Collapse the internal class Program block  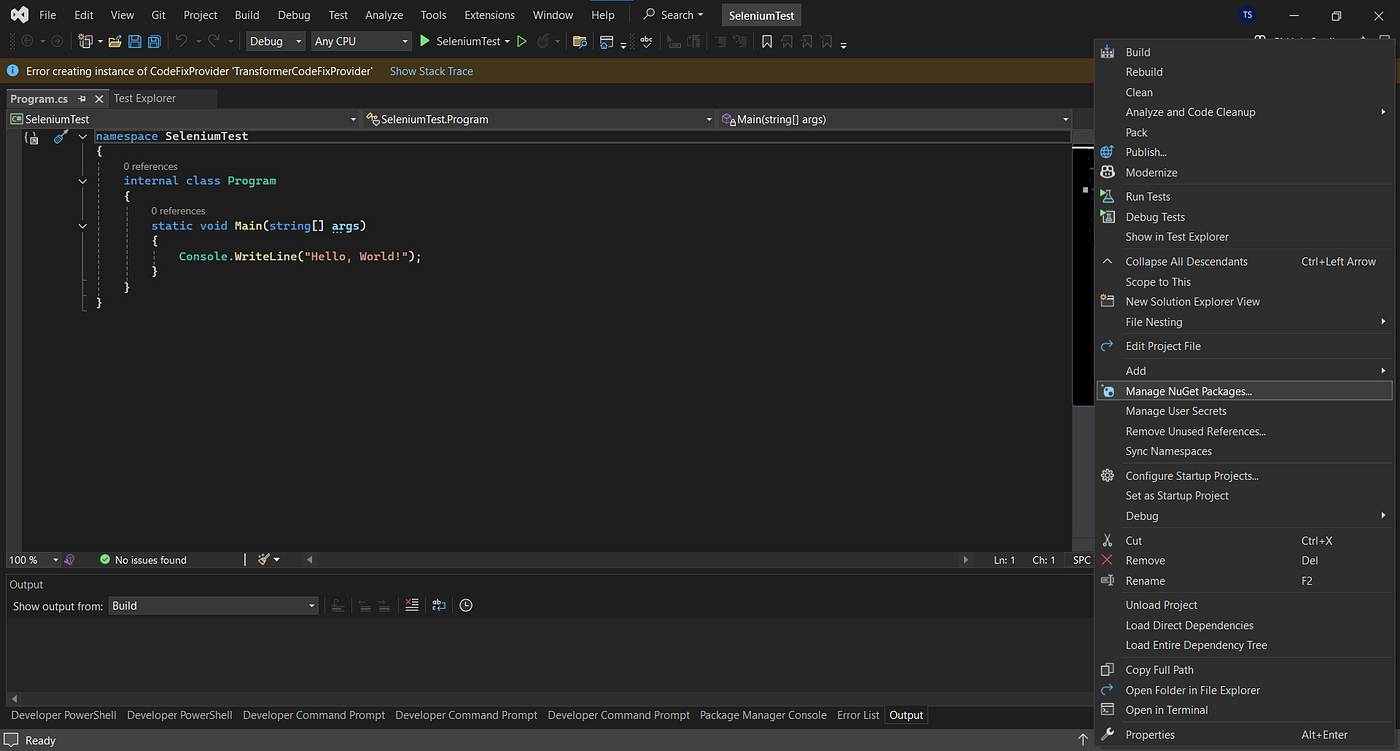tap(82, 181)
